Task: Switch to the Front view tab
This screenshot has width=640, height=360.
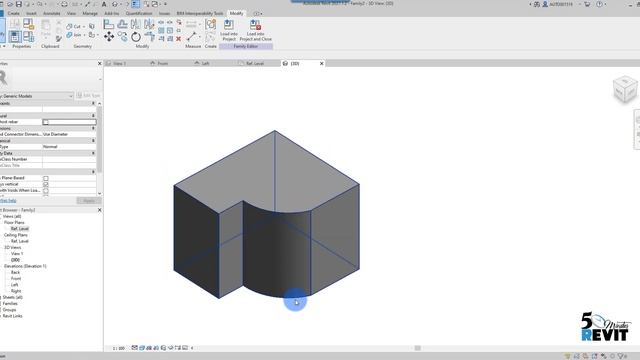Action: coord(163,64)
